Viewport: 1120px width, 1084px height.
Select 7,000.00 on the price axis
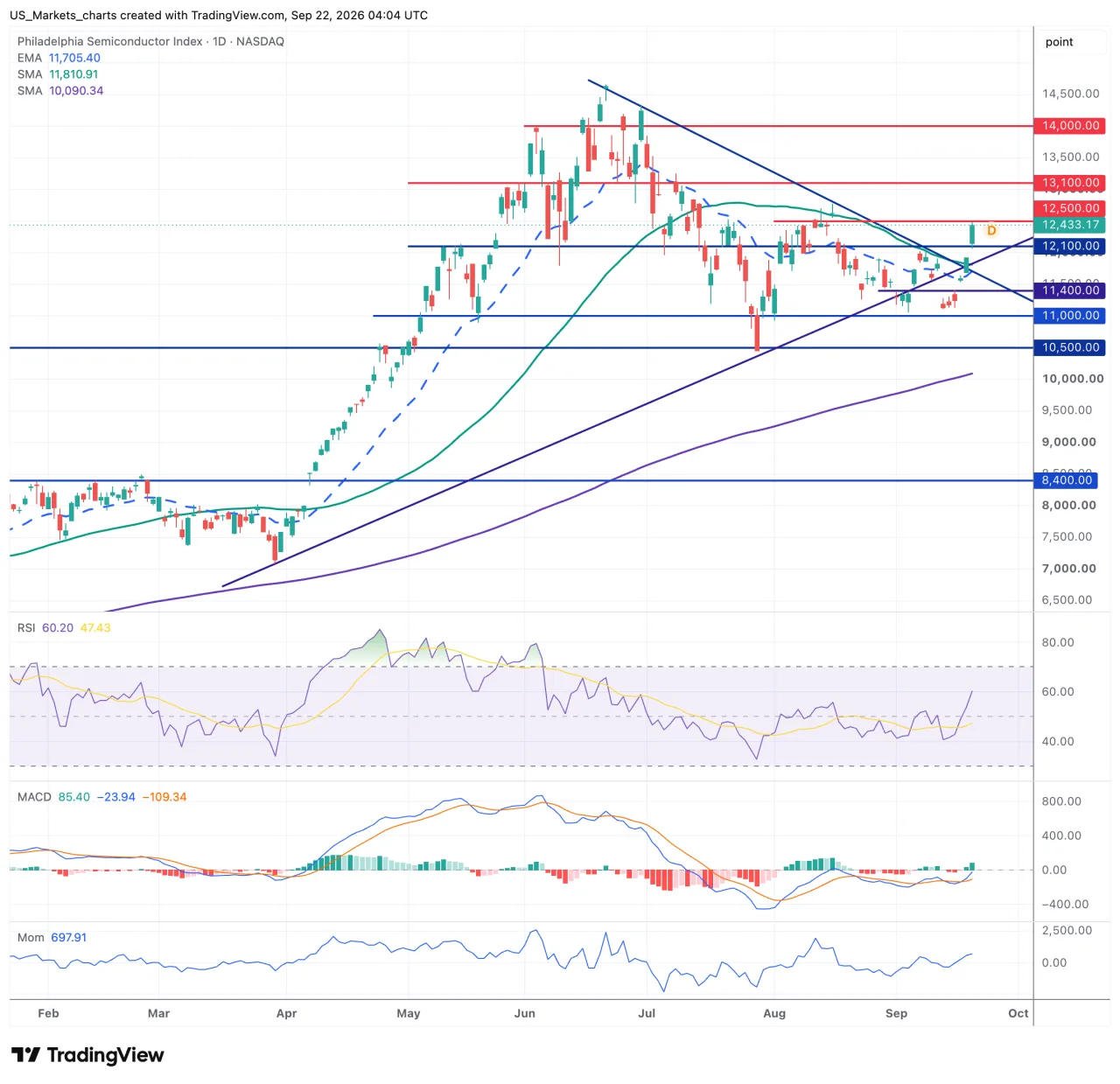pyautogui.click(x=1069, y=569)
